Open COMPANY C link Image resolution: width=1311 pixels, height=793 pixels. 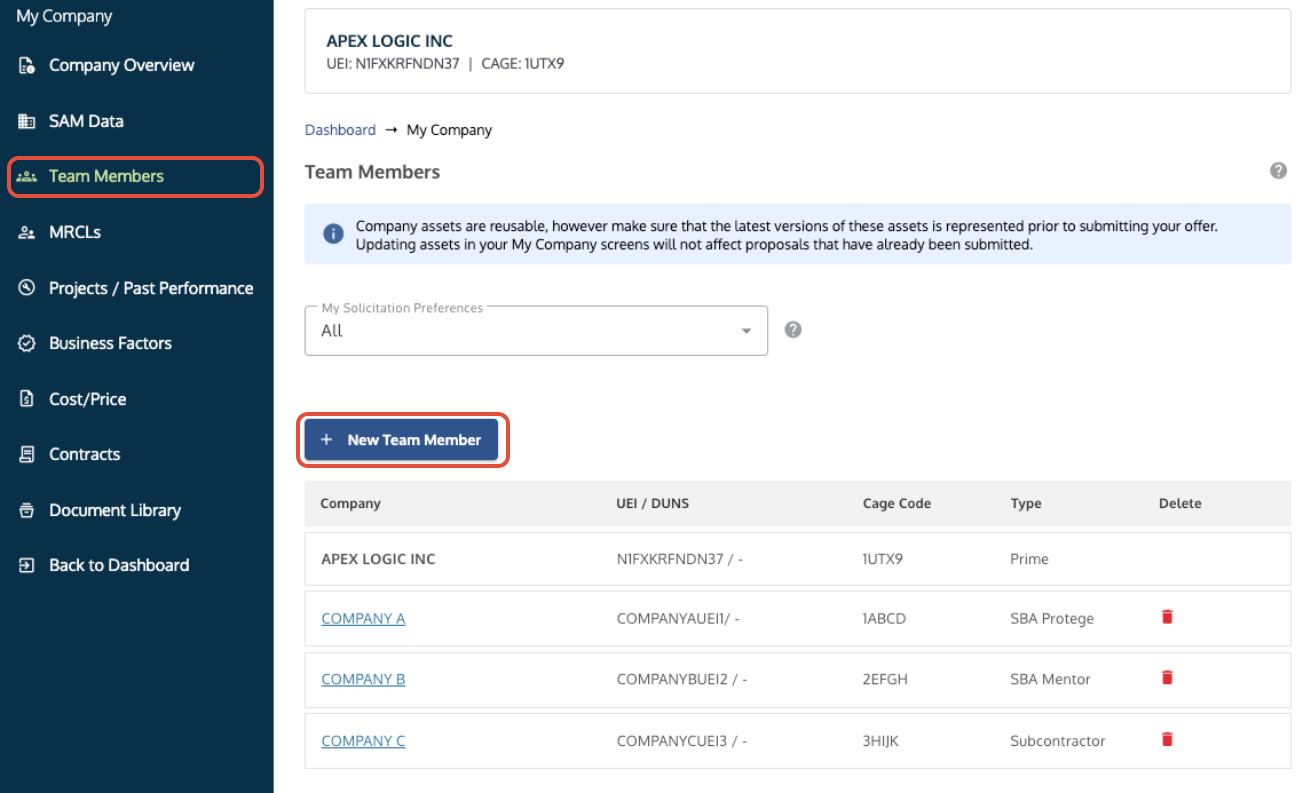(x=363, y=741)
